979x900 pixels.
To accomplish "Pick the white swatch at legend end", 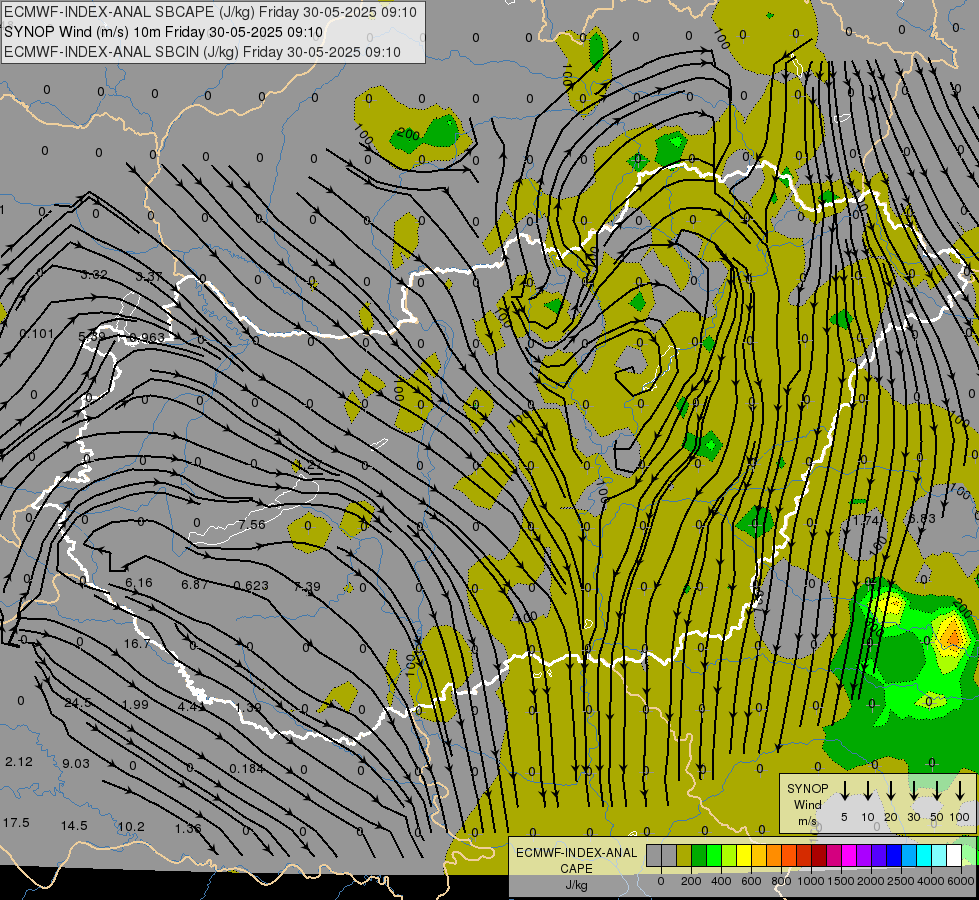I will tap(955, 856).
